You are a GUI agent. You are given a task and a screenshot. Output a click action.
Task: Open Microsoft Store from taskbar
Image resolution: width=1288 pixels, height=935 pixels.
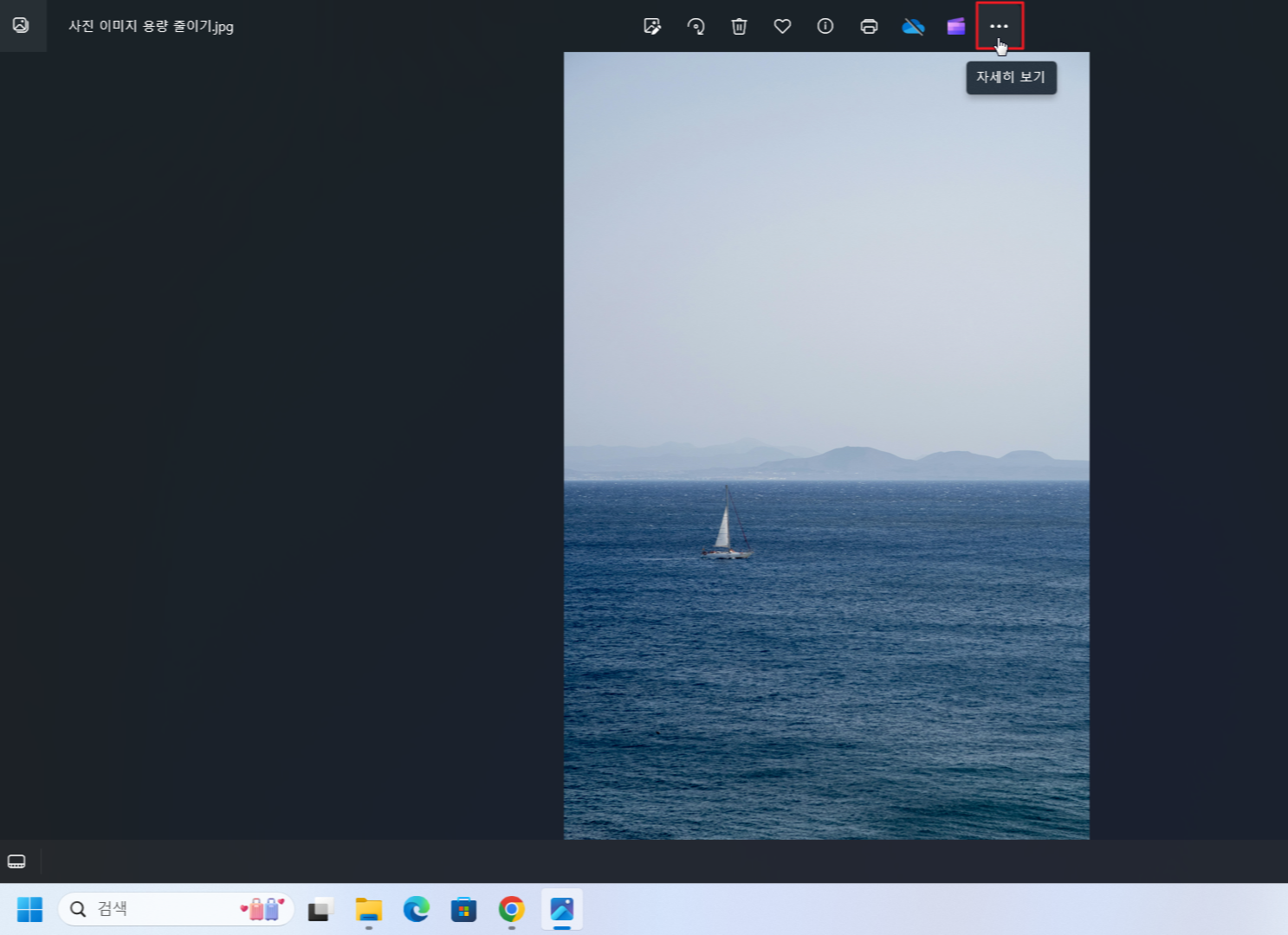(464, 909)
